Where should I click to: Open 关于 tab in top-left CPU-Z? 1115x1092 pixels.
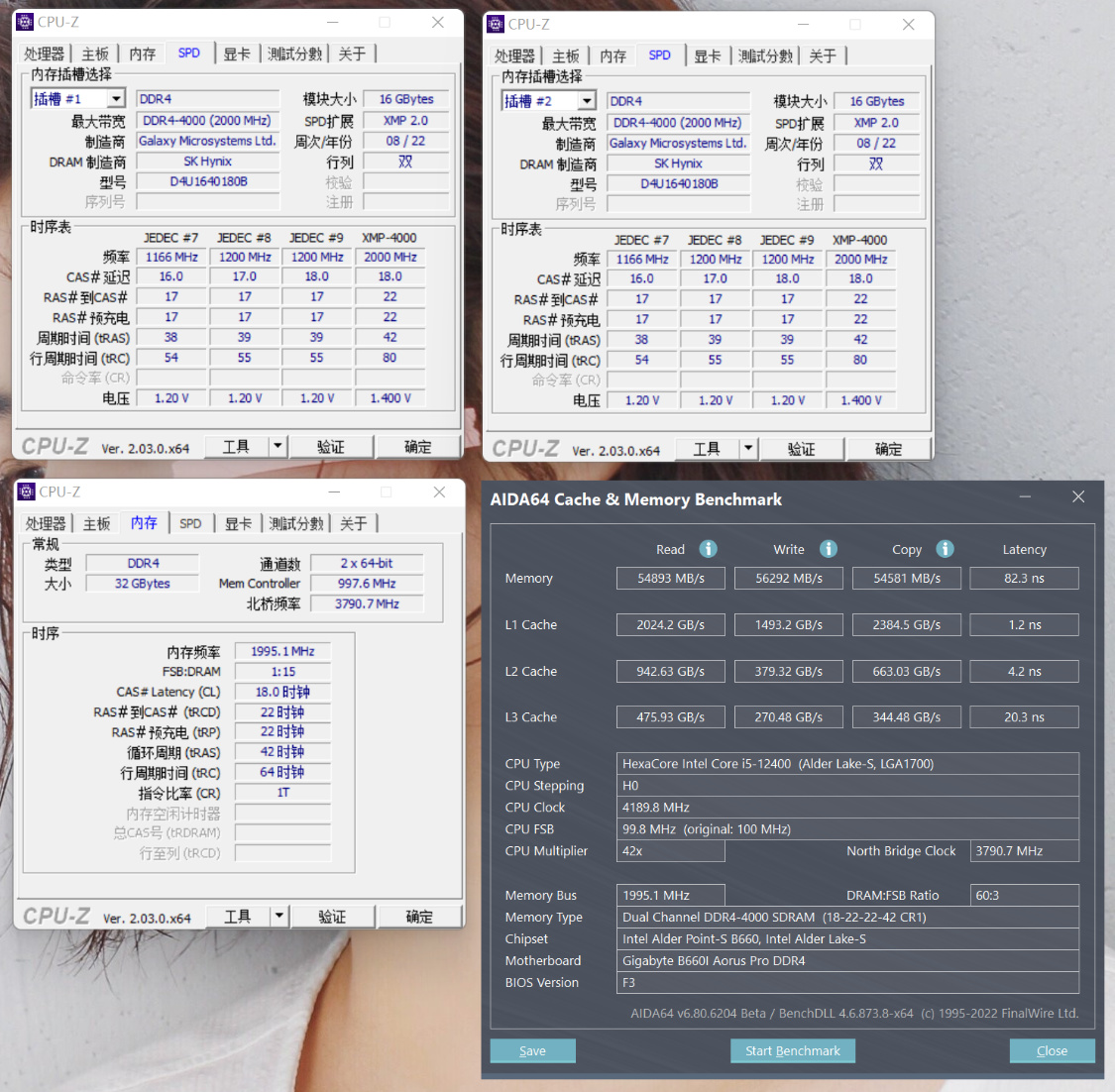(352, 55)
